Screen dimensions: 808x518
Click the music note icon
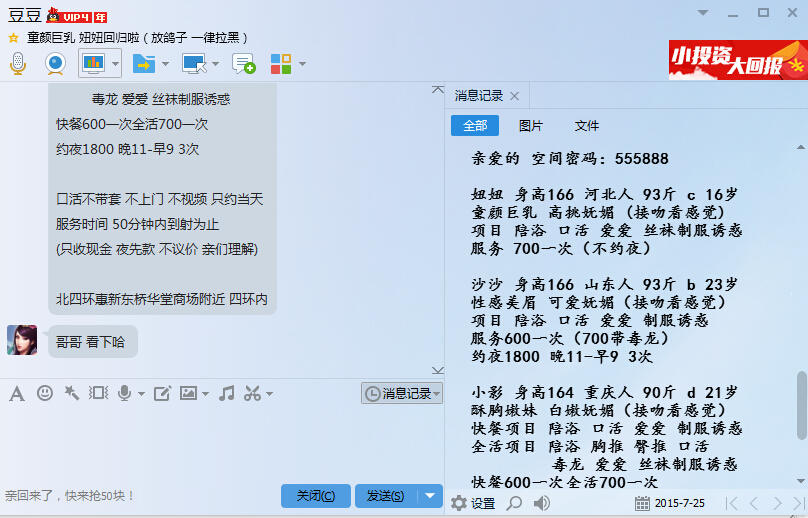coord(227,393)
